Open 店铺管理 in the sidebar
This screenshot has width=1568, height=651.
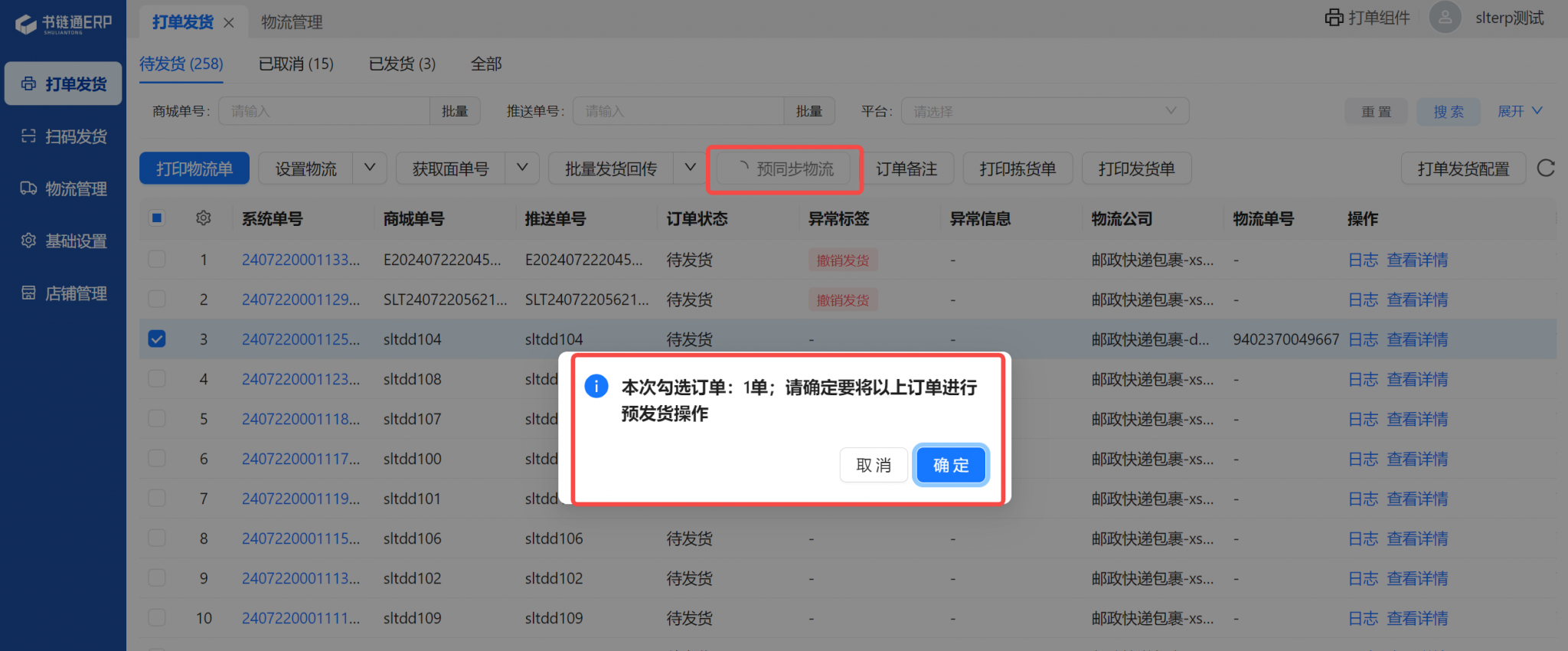[x=64, y=293]
